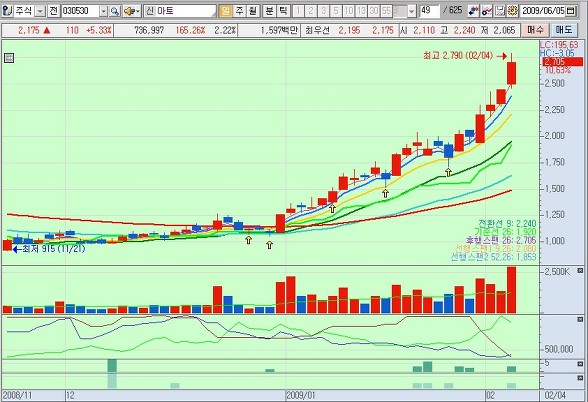
Task: Click the 선행스팬2 52,26: 1,853 legend
Action: click(494, 257)
